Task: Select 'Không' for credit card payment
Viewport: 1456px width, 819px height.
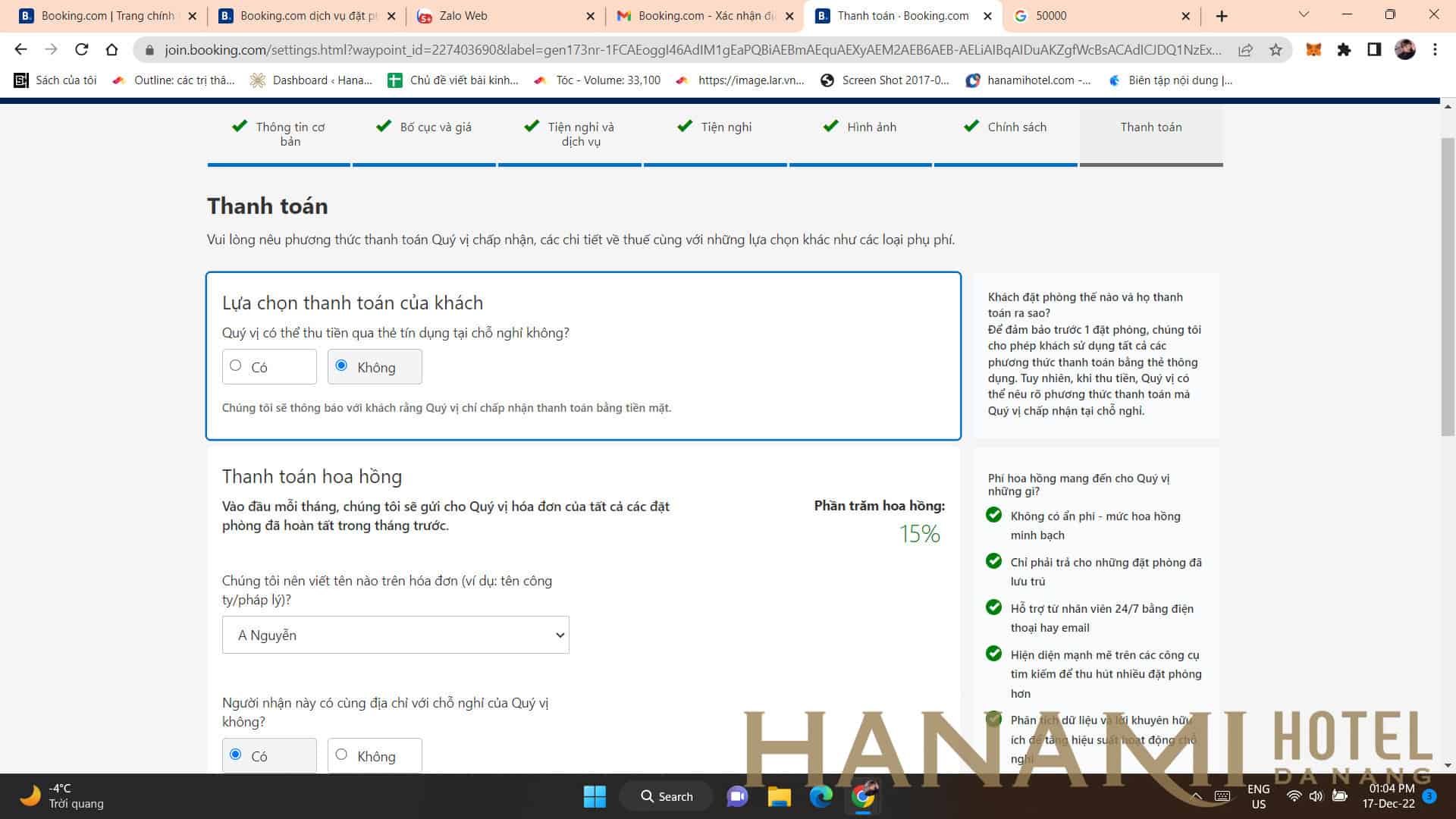Action: click(x=341, y=366)
